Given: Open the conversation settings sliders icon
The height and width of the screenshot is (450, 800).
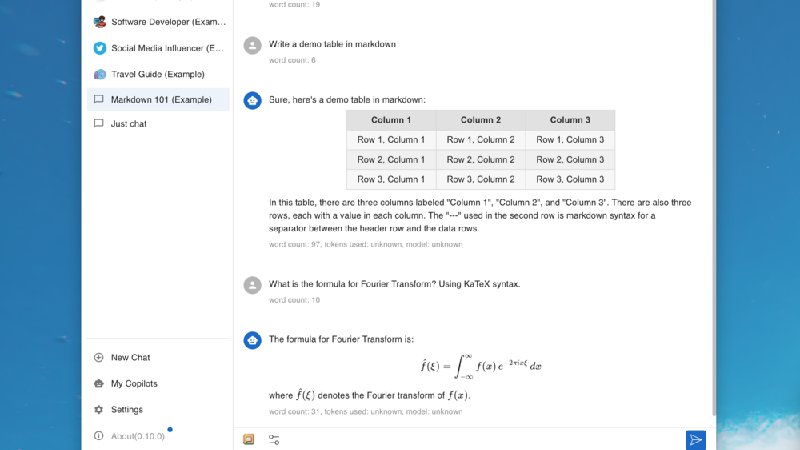Looking at the screenshot, I should pos(274,439).
